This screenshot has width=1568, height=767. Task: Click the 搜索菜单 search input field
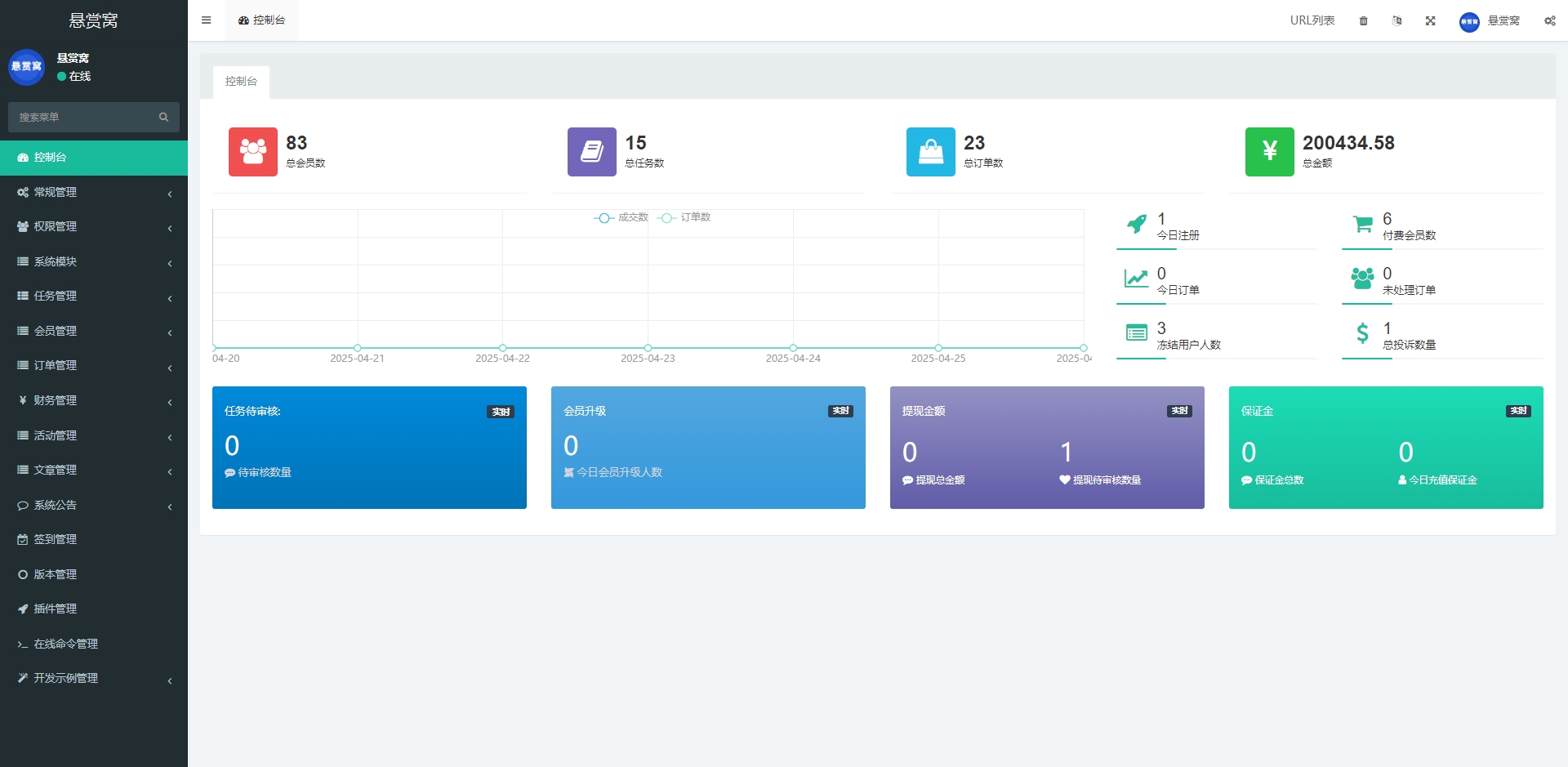86,117
